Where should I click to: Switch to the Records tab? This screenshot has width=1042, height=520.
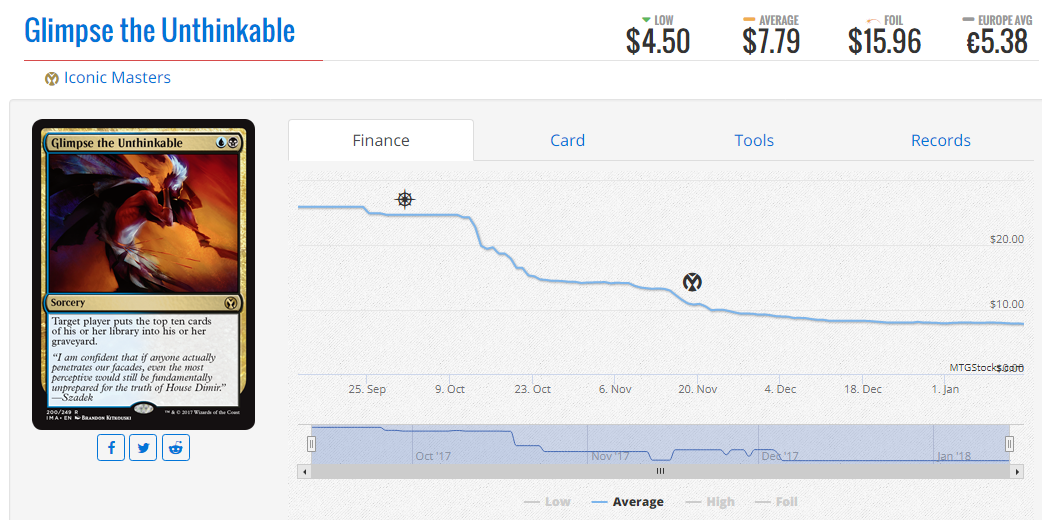click(940, 140)
